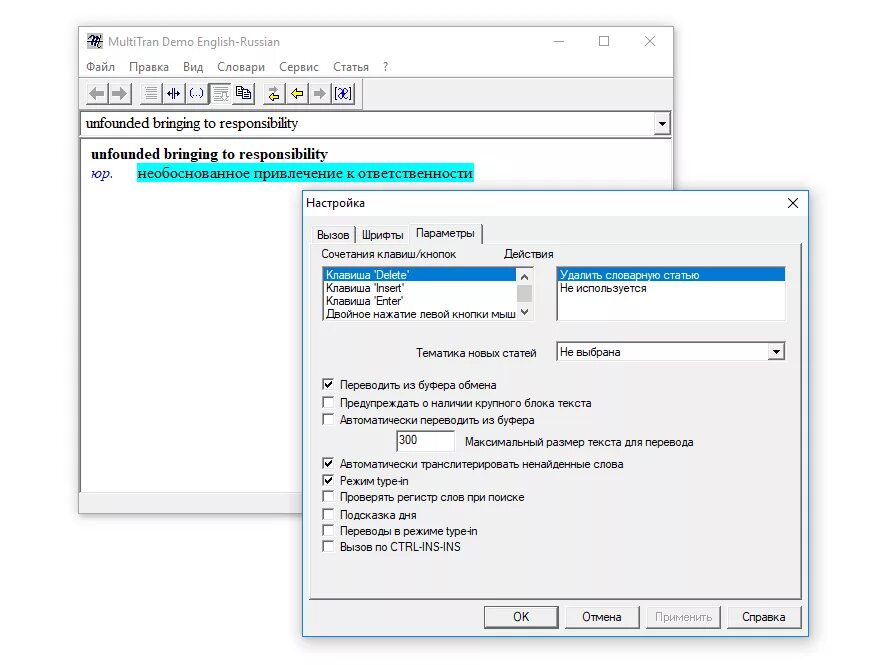Click the Применить button
This screenshot has height=665, width=885.
pos(683,617)
